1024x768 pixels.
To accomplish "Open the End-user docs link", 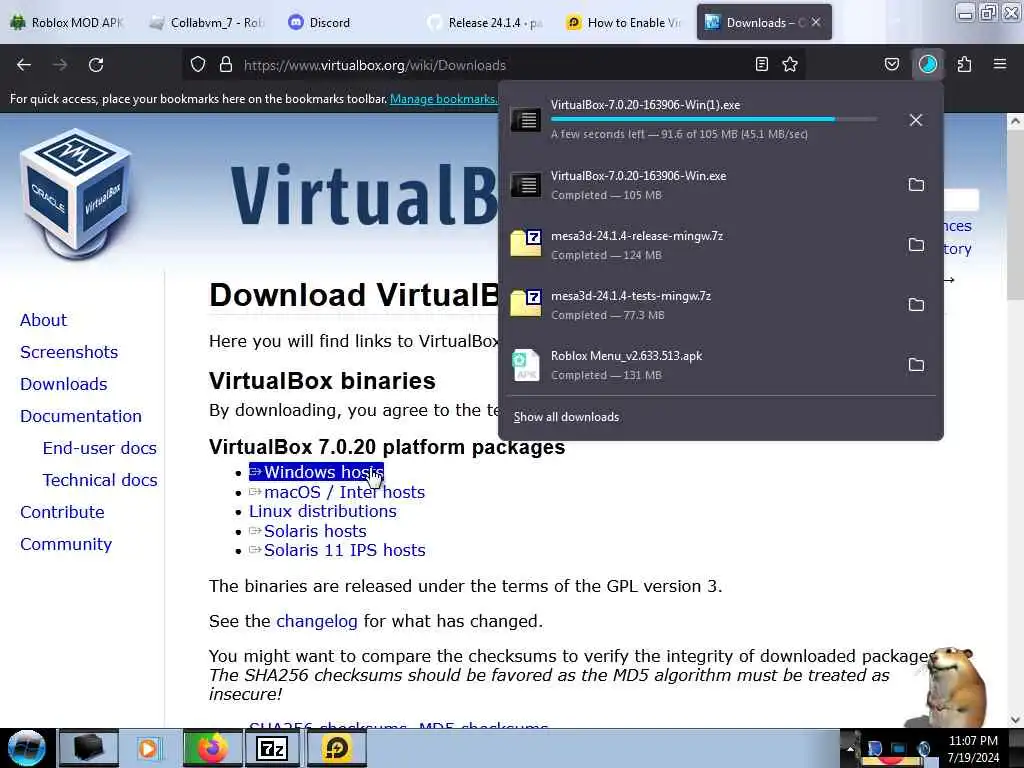I will coord(99,448).
